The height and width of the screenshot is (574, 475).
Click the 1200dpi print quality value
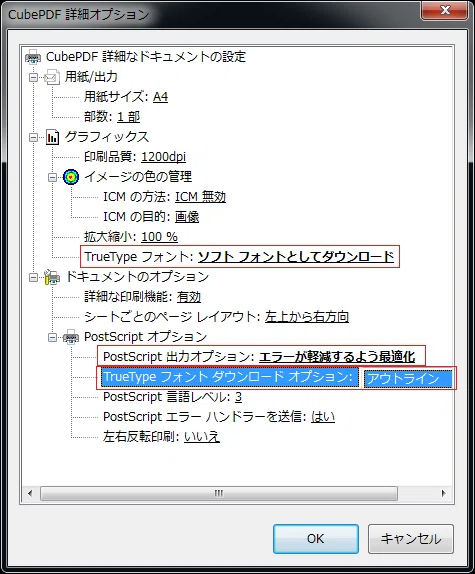tap(164, 157)
